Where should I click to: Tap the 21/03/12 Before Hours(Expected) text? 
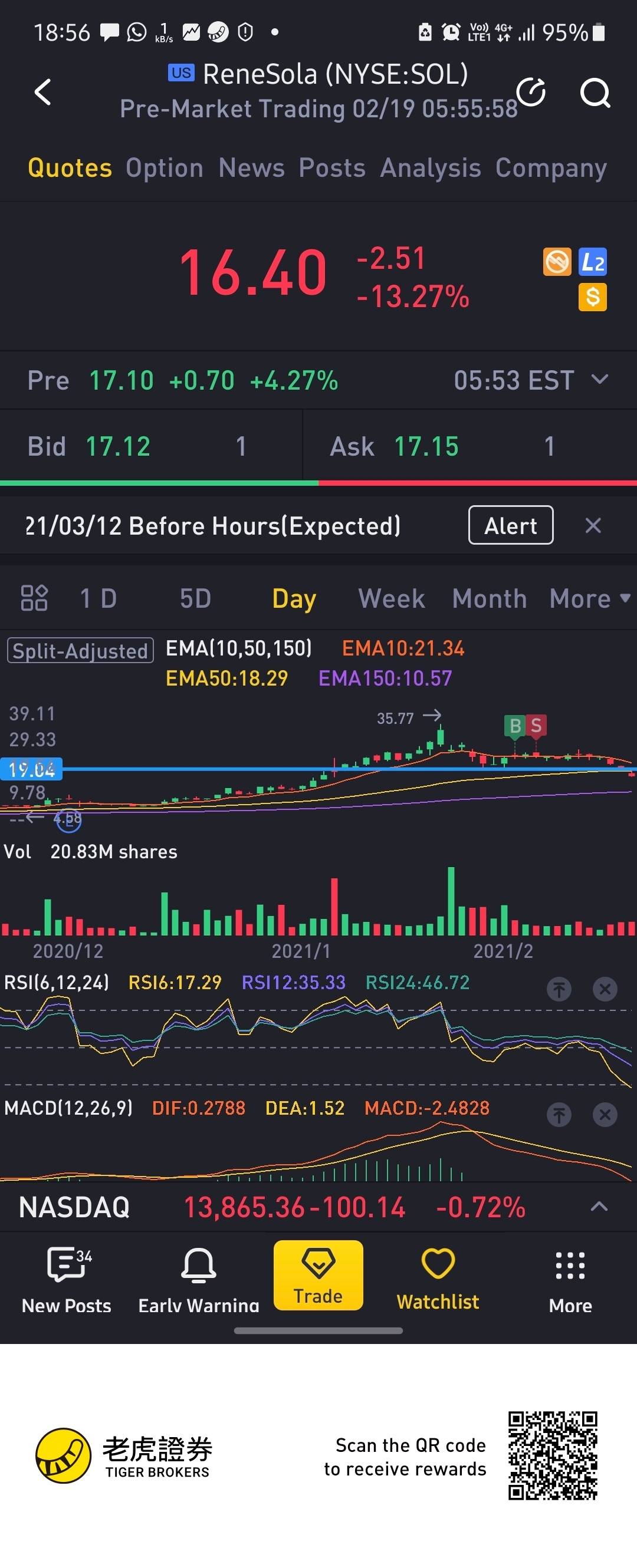213,526
